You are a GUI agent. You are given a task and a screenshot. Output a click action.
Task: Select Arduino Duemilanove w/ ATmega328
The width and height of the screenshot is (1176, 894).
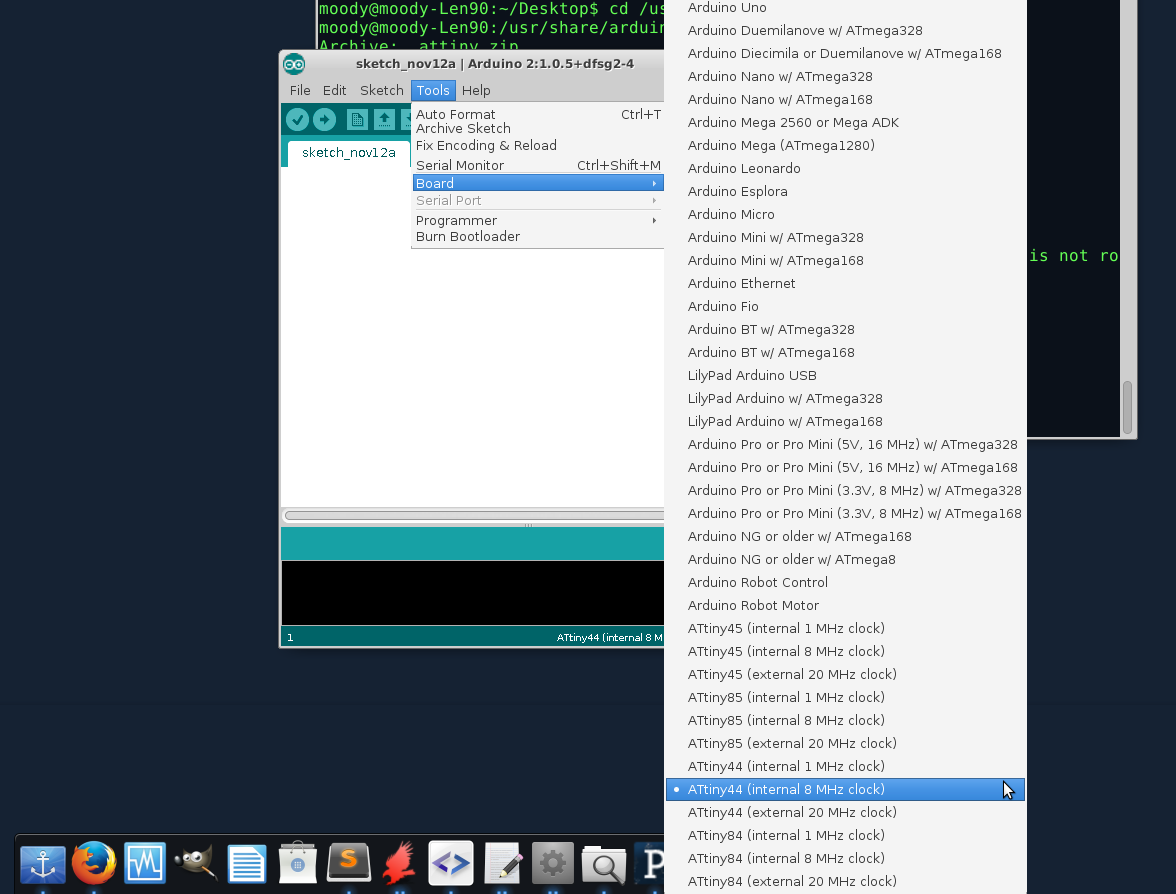point(845,31)
